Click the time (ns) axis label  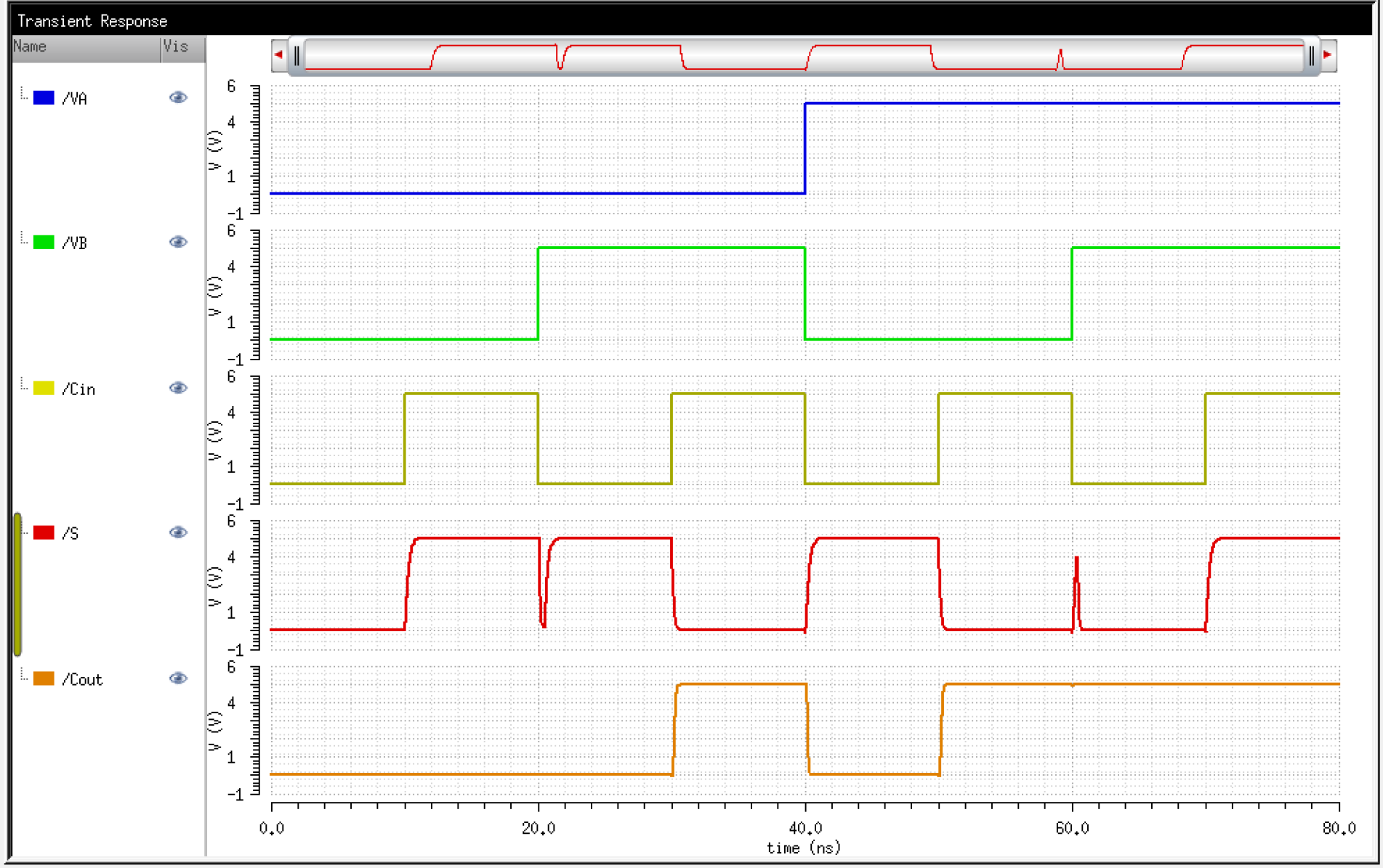pyautogui.click(x=804, y=848)
